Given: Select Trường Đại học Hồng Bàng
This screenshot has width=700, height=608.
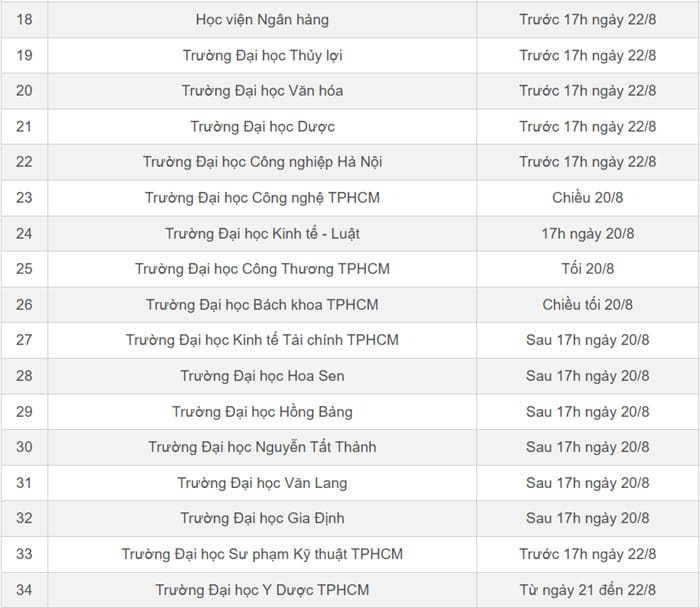Looking at the screenshot, I should pyautogui.click(x=262, y=412).
